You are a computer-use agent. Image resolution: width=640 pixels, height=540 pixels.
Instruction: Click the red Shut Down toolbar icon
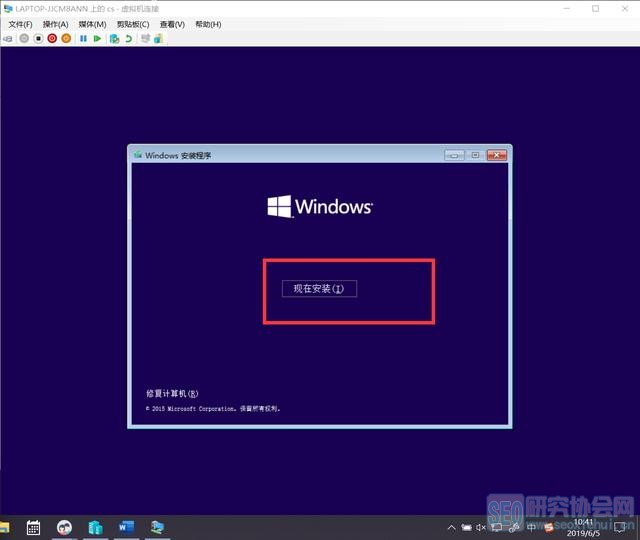pos(52,38)
